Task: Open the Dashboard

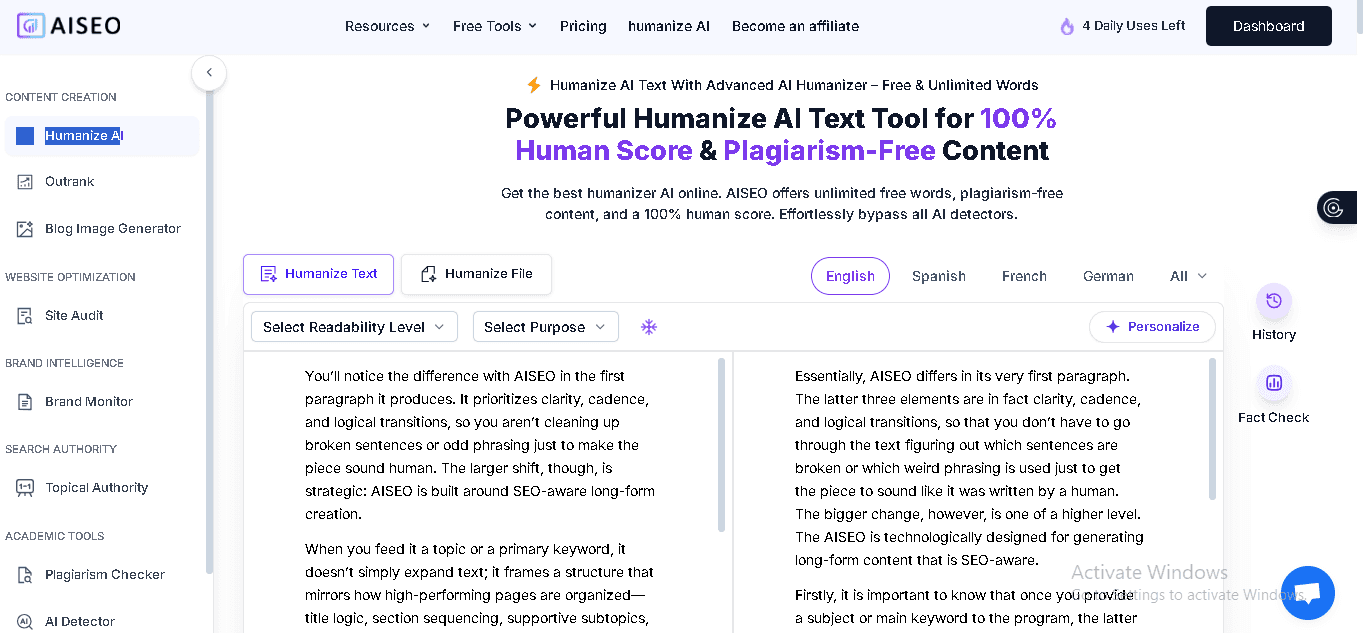Action: [x=1268, y=26]
